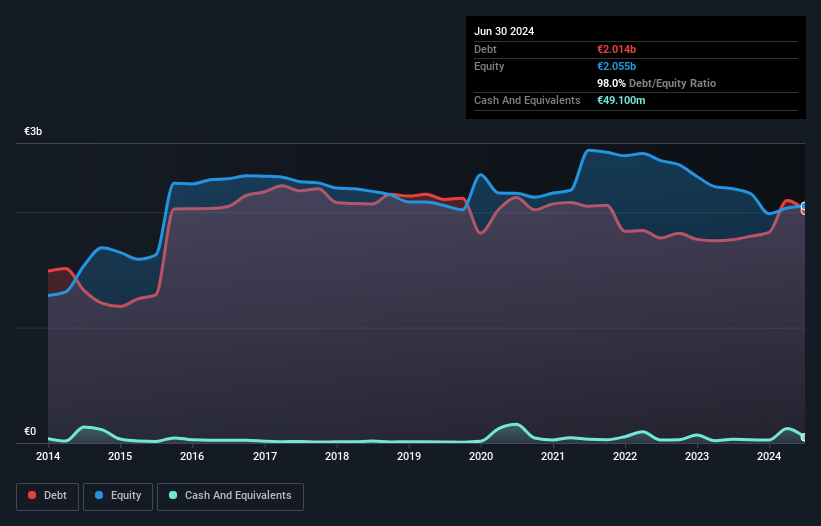Viewport: 821px width, 526px height.
Task: Click the Debt row label in tooltip
Action: (x=485, y=49)
